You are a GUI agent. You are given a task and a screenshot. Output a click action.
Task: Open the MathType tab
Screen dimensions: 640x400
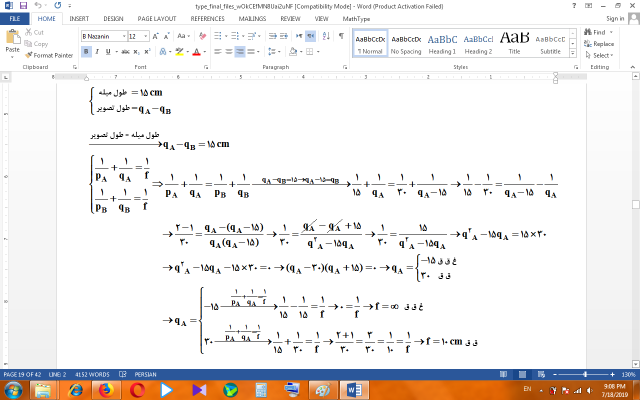(356, 19)
